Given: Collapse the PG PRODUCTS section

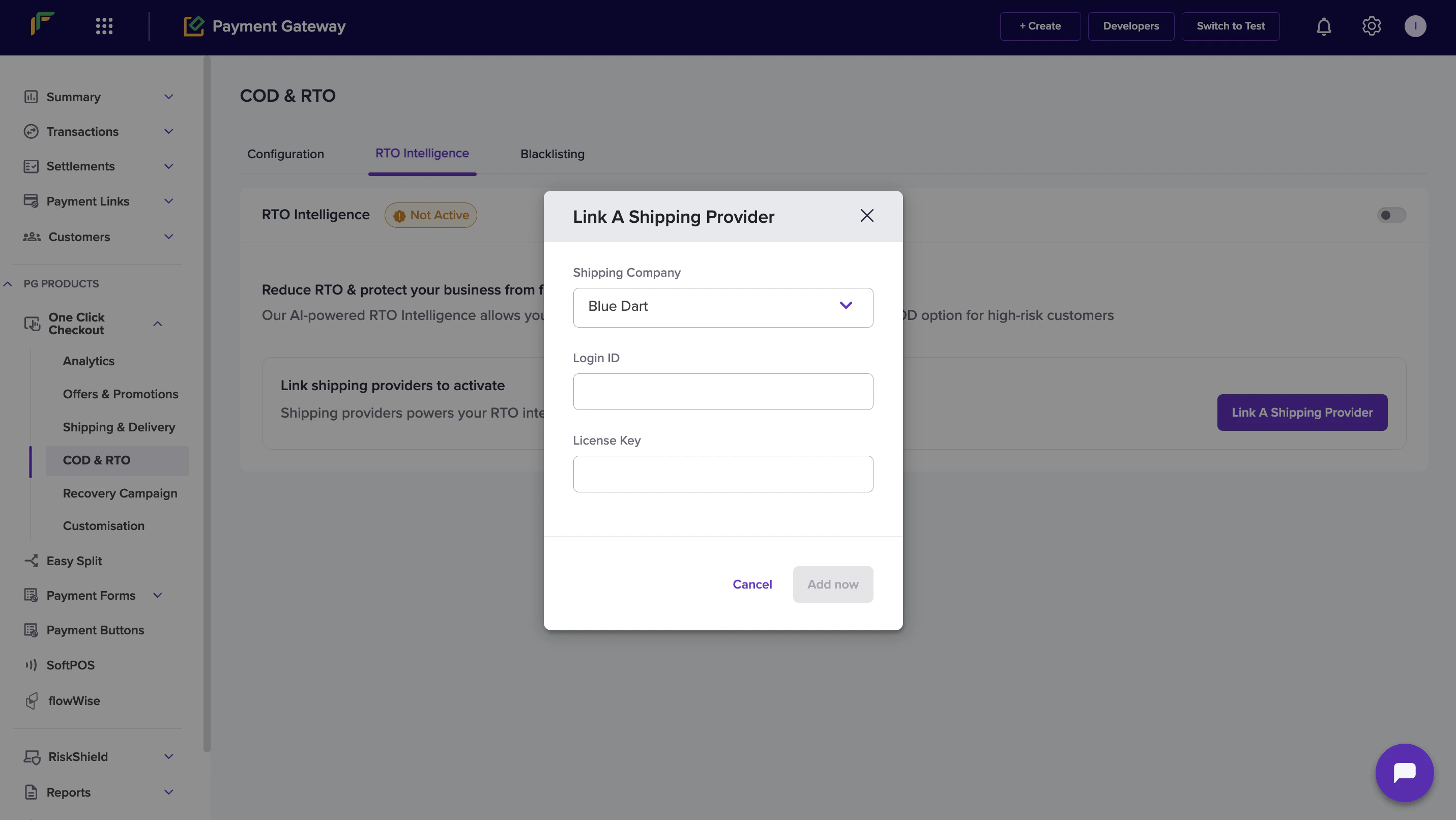Looking at the screenshot, I should (8, 284).
